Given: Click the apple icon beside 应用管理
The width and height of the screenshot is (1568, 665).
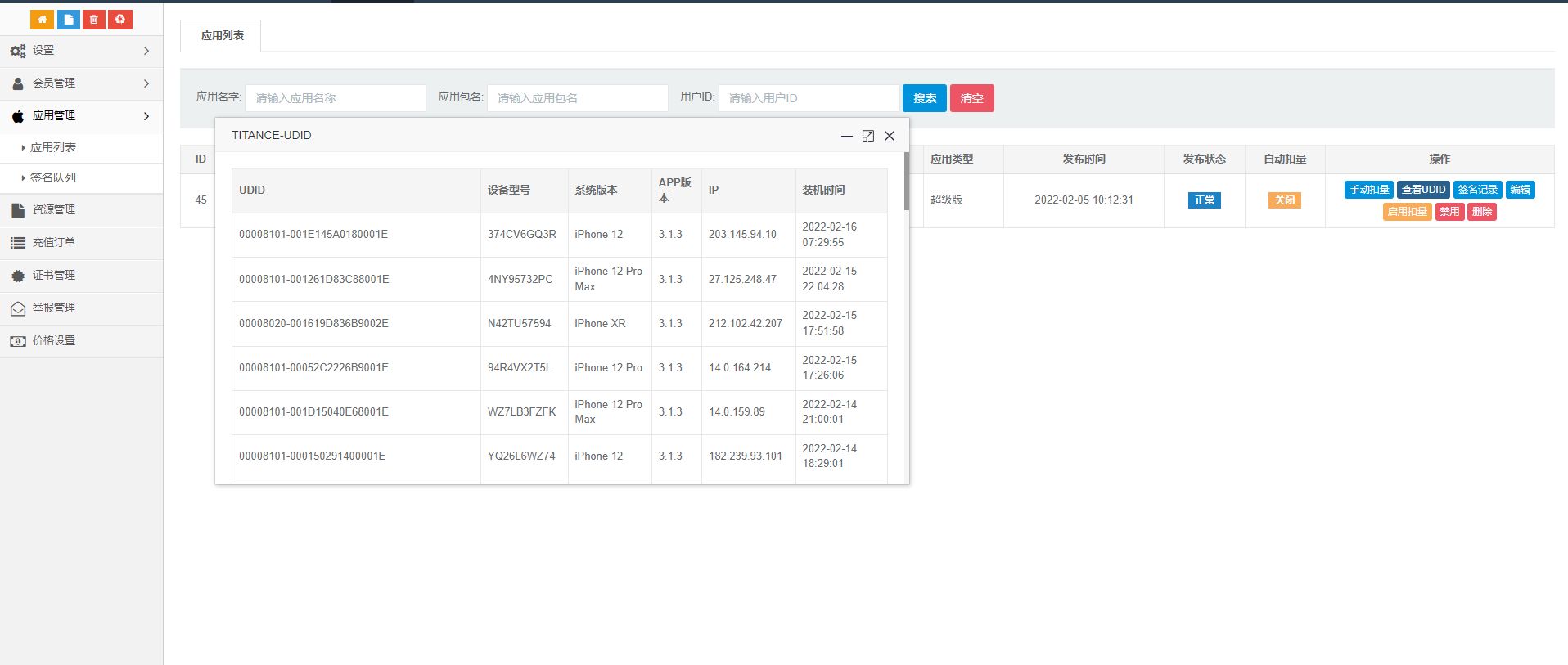Looking at the screenshot, I should click(18, 116).
